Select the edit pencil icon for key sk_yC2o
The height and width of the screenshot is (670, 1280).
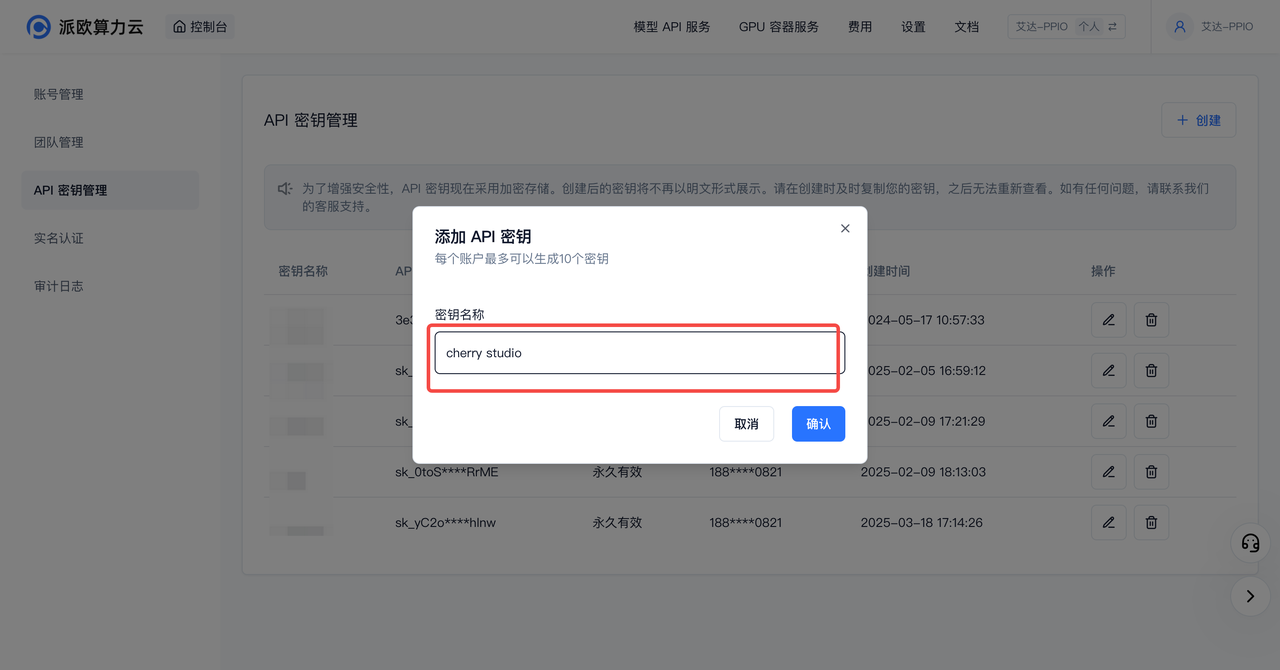pos(1108,522)
